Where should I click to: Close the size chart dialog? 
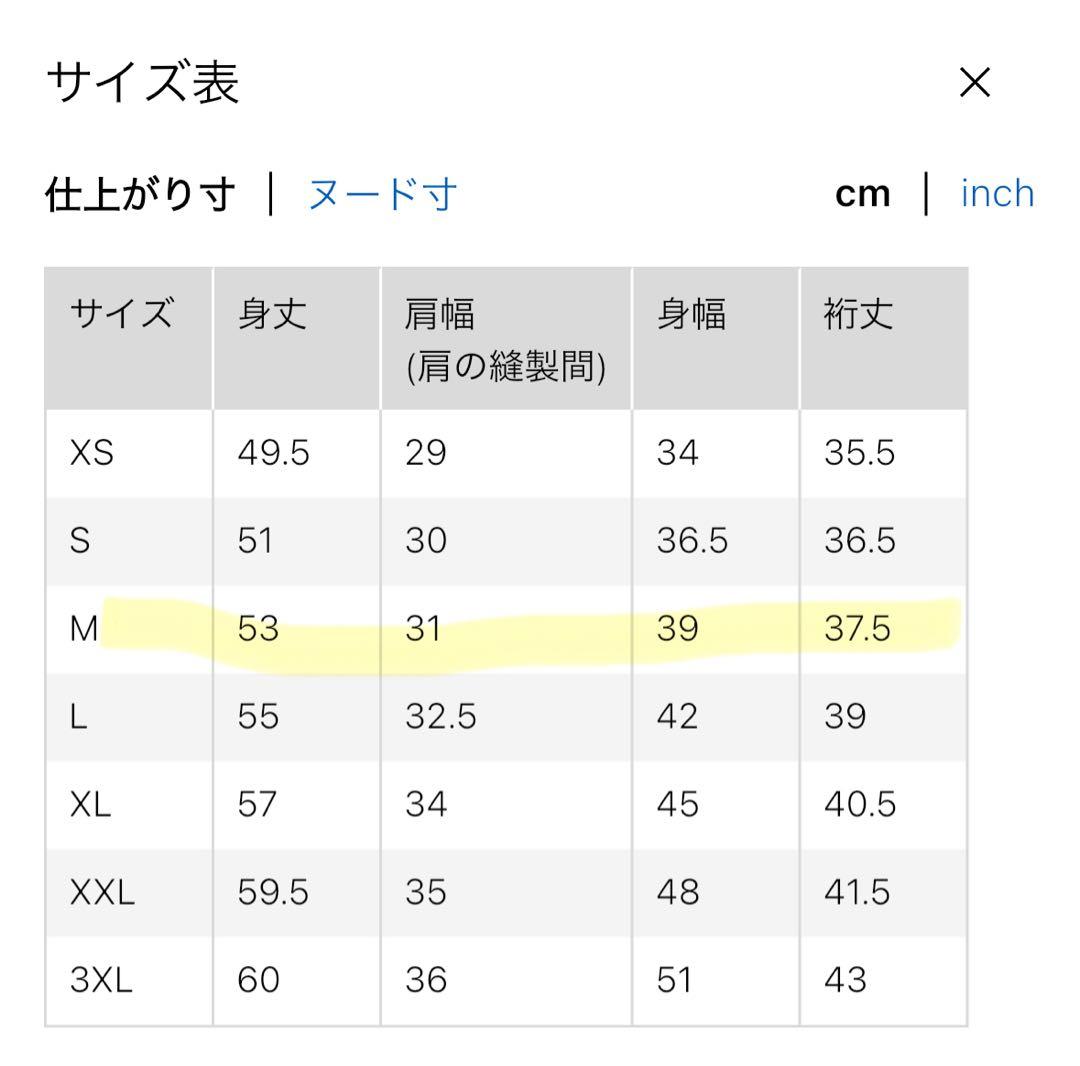pos(974,83)
